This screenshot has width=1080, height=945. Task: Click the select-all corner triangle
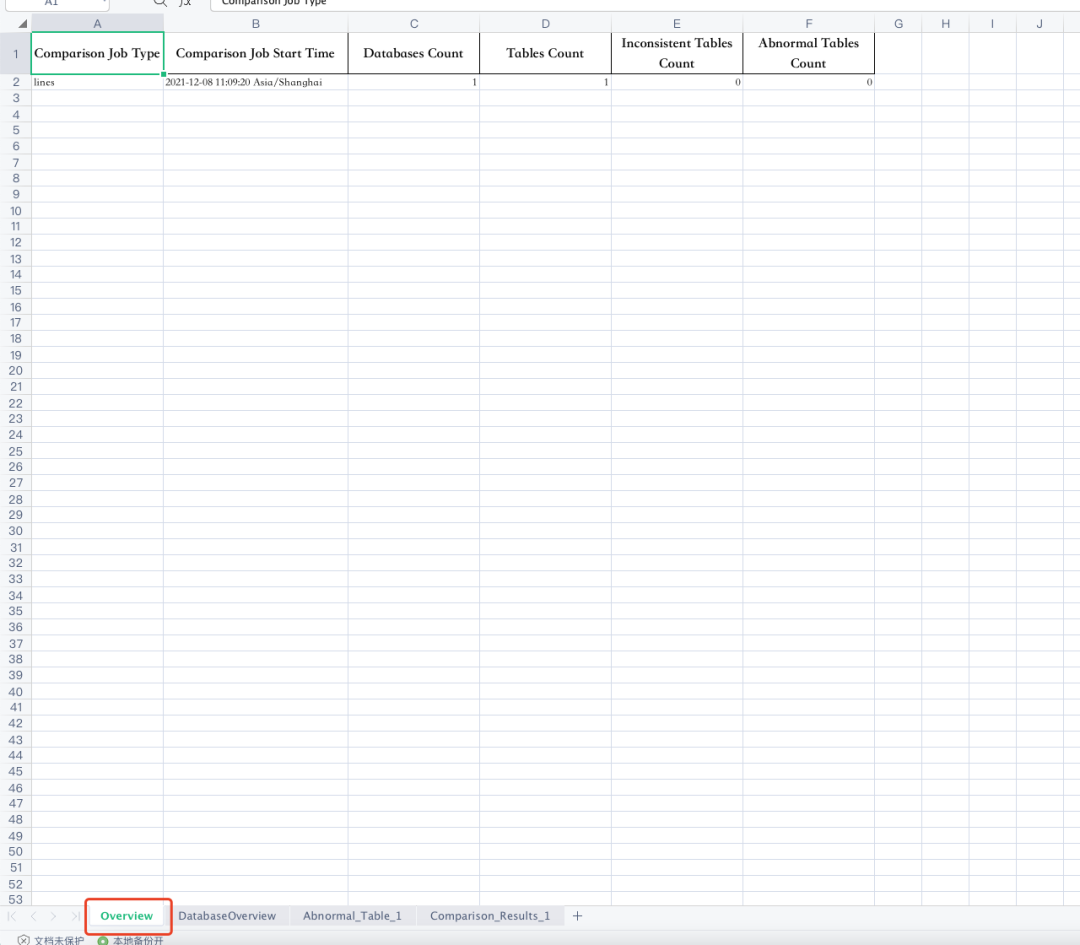click(x=22, y=24)
